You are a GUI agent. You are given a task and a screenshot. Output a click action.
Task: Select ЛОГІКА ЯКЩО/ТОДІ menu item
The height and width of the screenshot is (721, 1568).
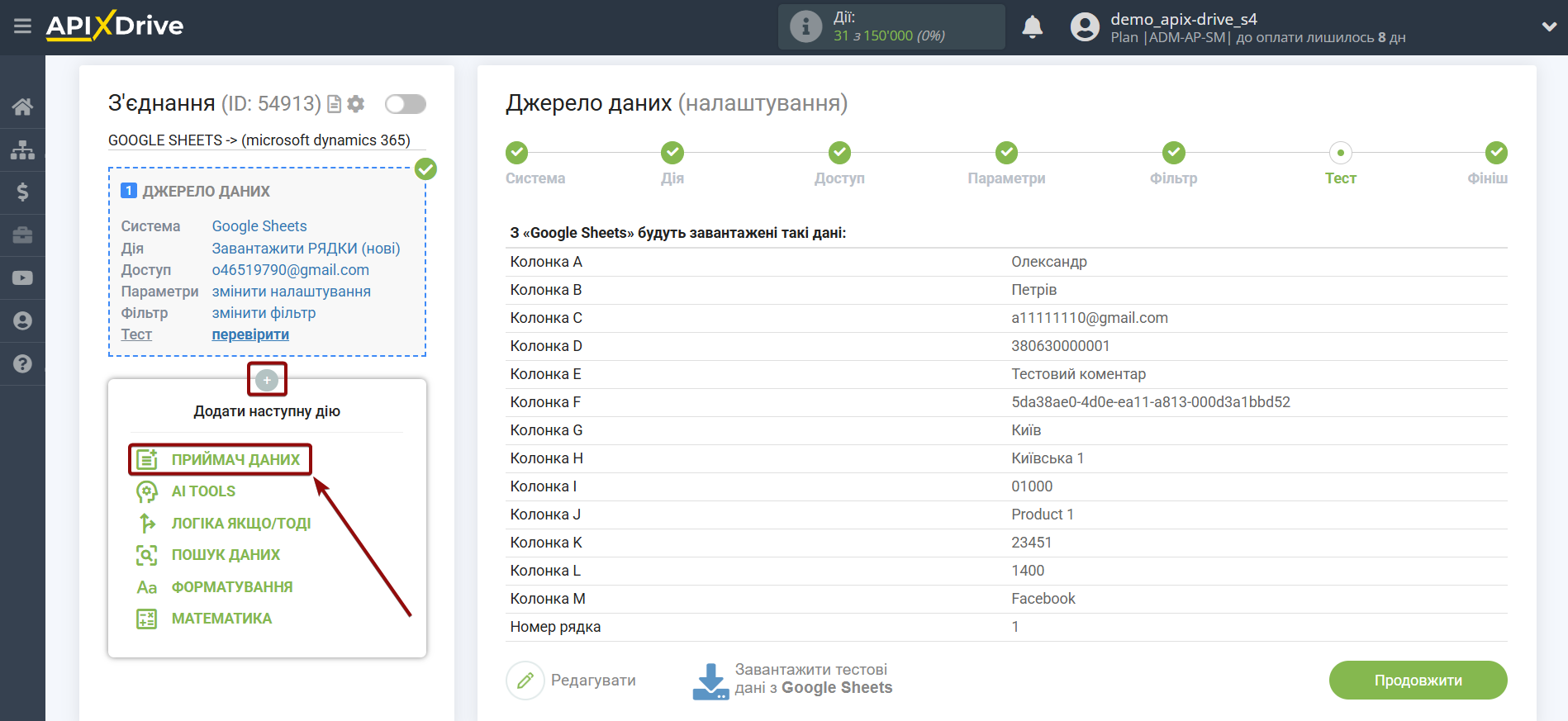coord(241,524)
